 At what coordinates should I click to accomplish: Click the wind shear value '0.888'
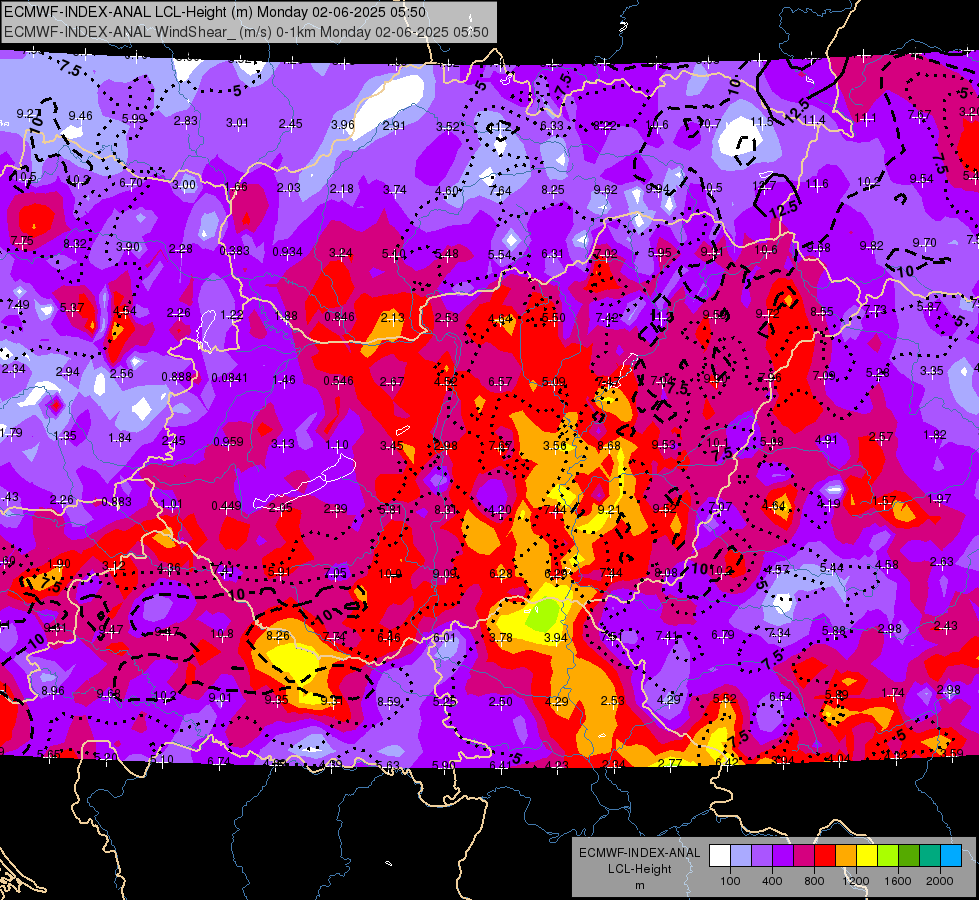pos(177,377)
